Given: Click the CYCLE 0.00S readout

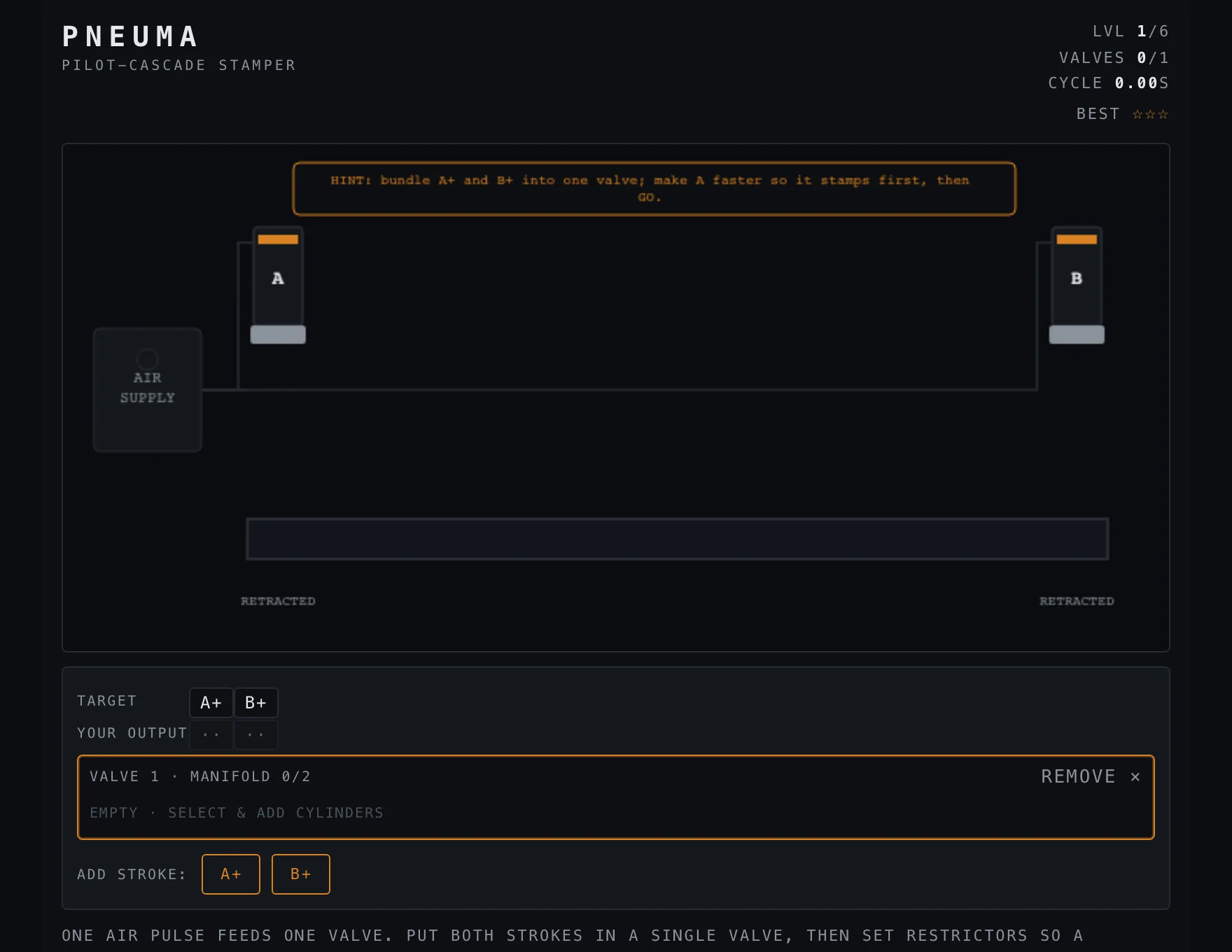Looking at the screenshot, I should [1108, 83].
